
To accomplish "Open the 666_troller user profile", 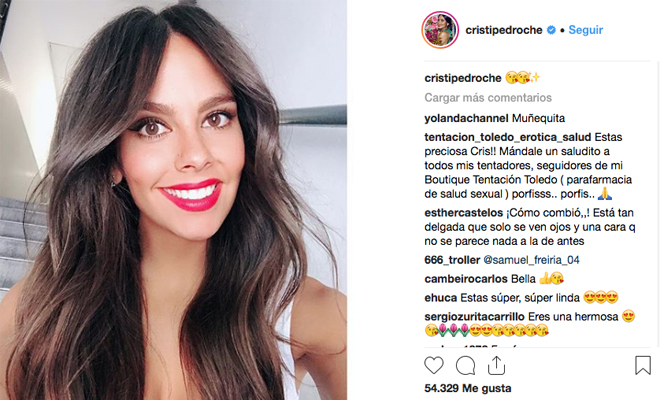I will 453,259.
